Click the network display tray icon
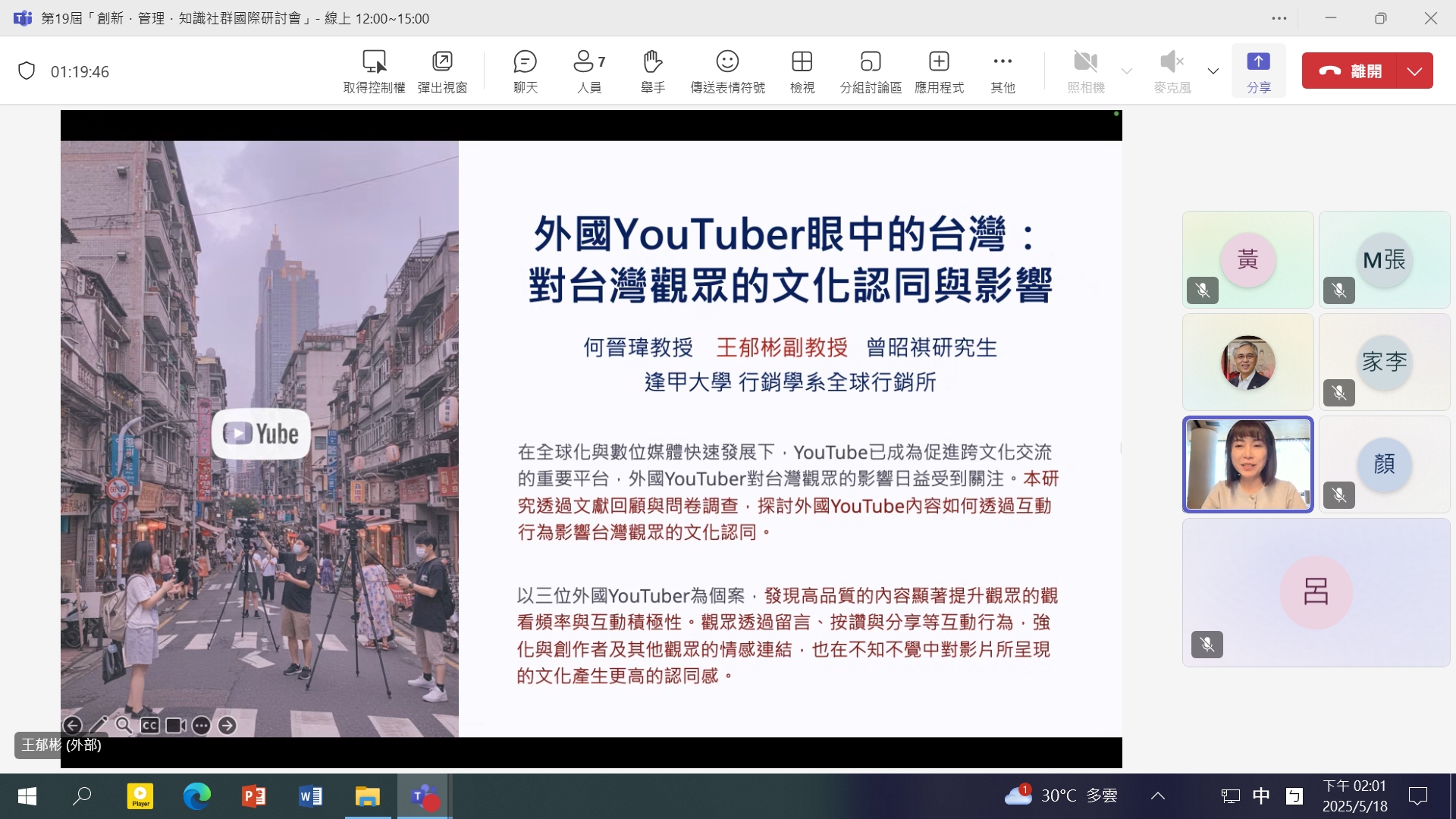Viewport: 1456px width, 819px height. [x=1230, y=795]
